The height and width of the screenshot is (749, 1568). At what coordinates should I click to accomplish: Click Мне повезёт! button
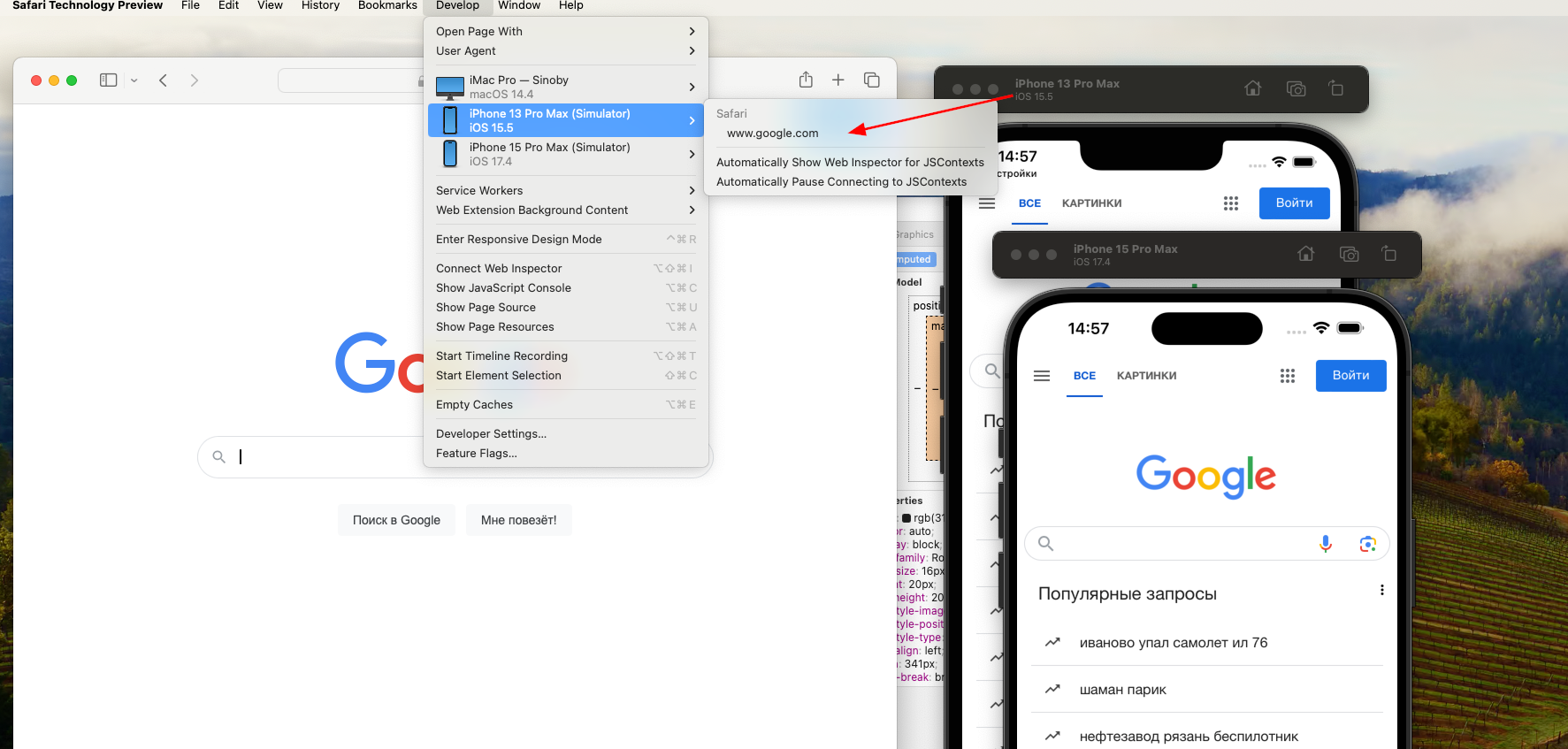click(519, 520)
